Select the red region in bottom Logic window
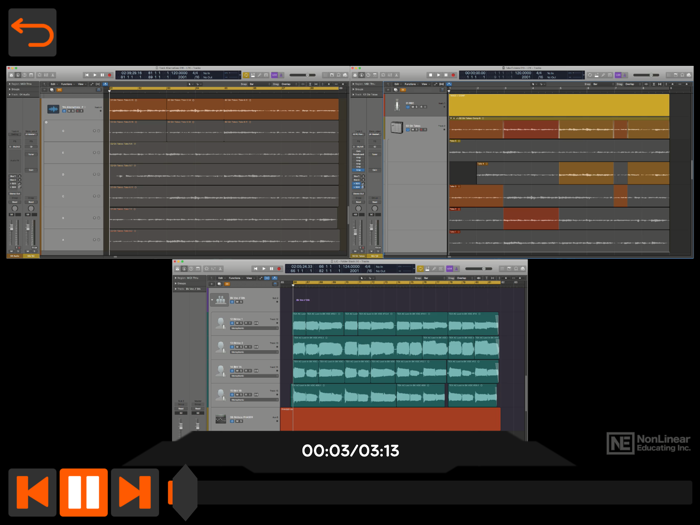This screenshot has width=700, height=525. 391,419
